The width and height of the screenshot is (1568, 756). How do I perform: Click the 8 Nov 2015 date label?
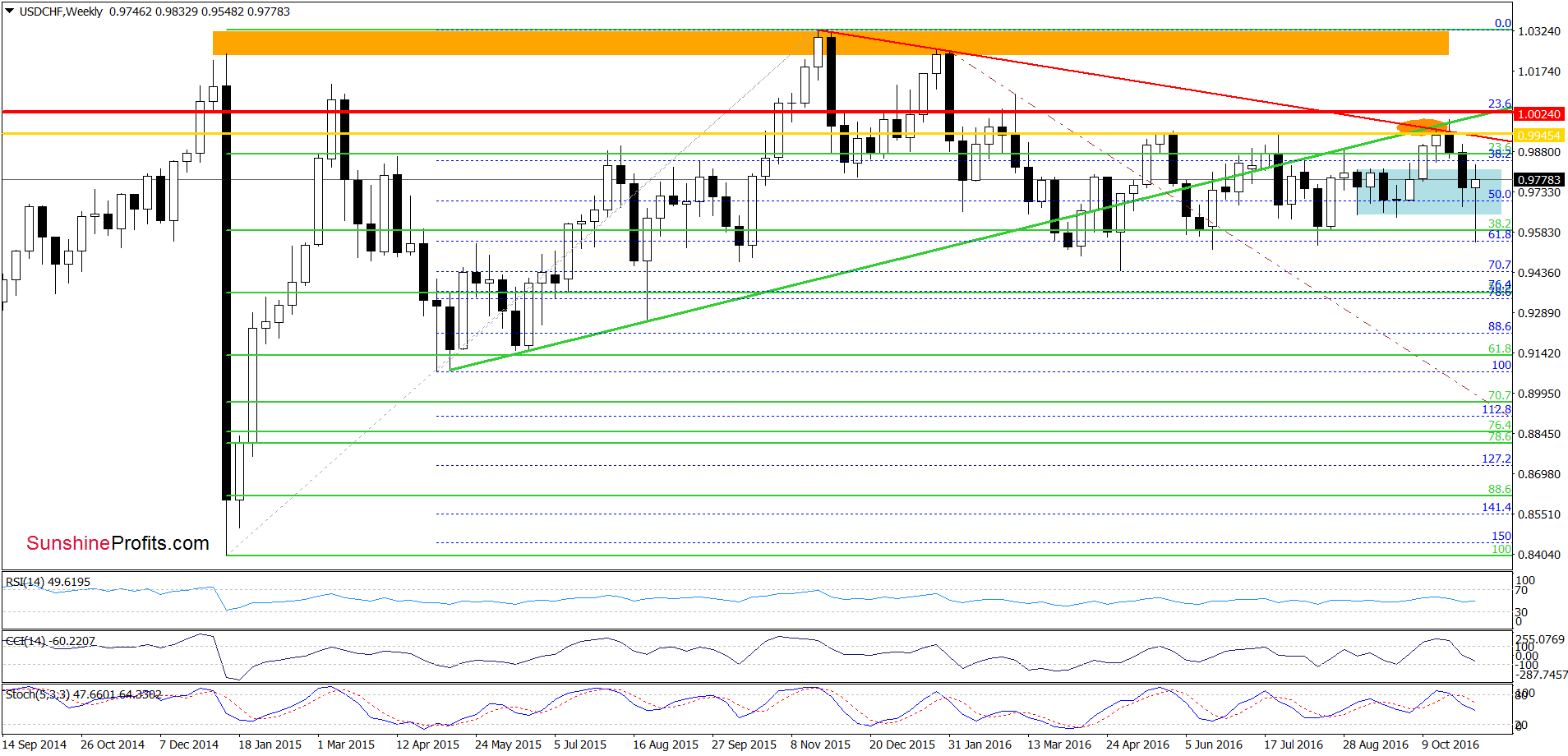821,744
